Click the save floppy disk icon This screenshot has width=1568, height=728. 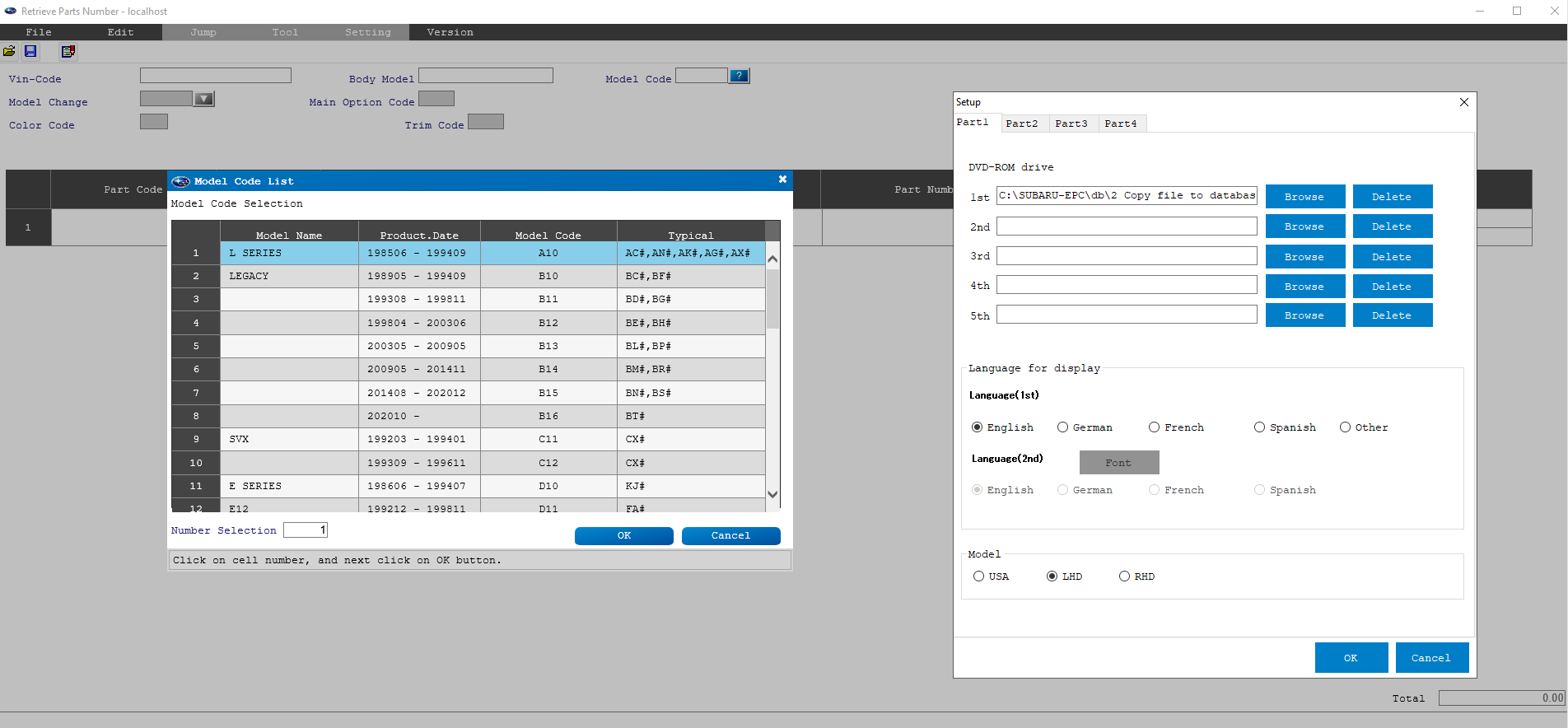(x=30, y=51)
